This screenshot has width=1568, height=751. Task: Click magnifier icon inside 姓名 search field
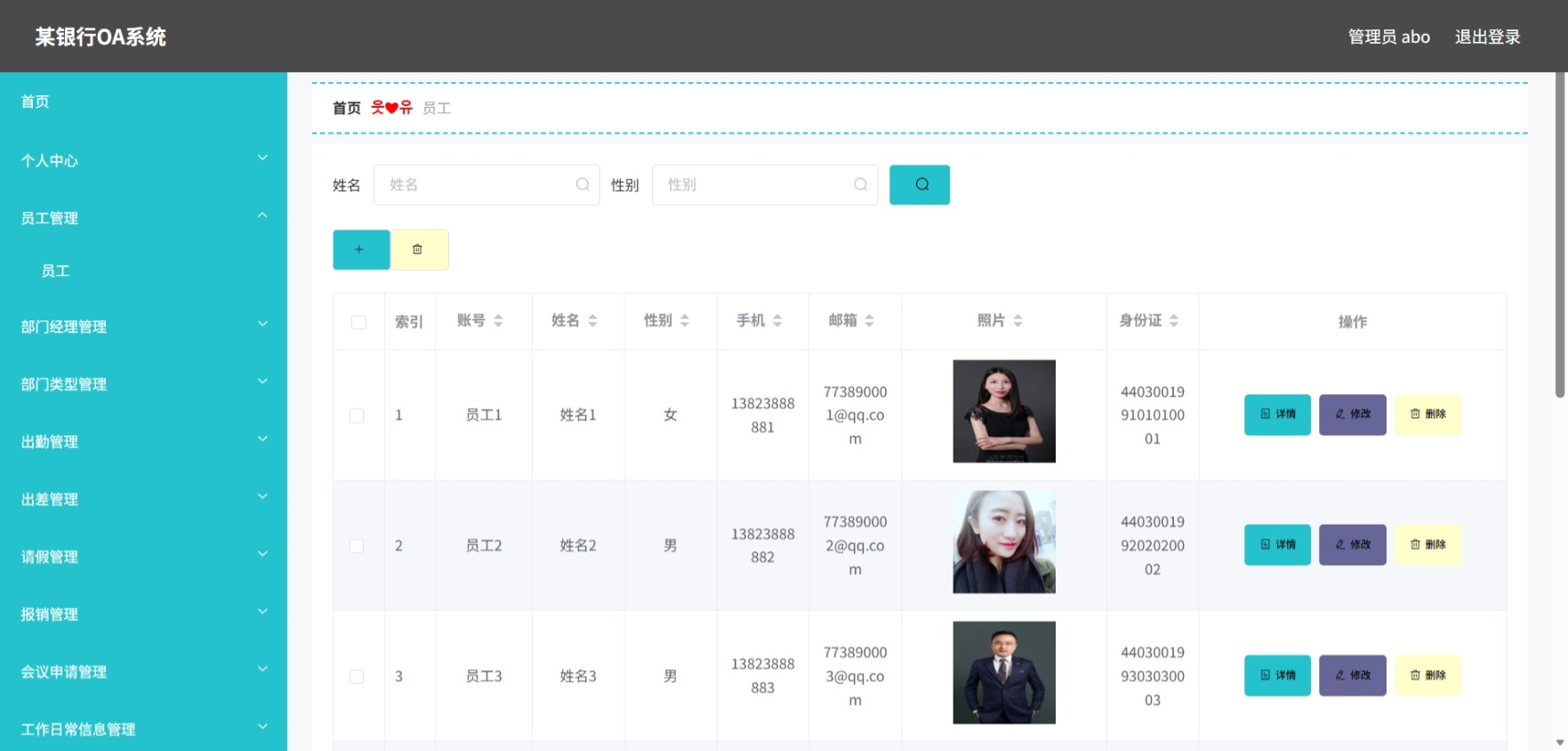583,184
